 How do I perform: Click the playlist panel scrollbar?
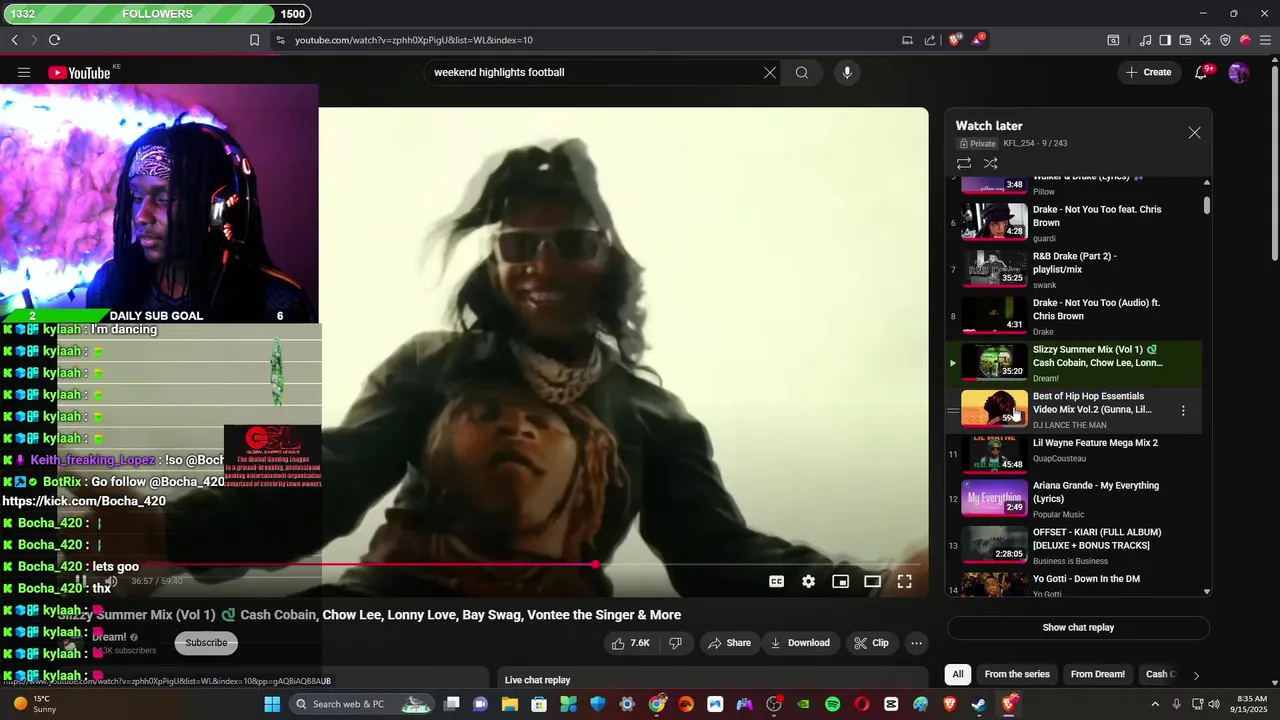coord(1206,205)
